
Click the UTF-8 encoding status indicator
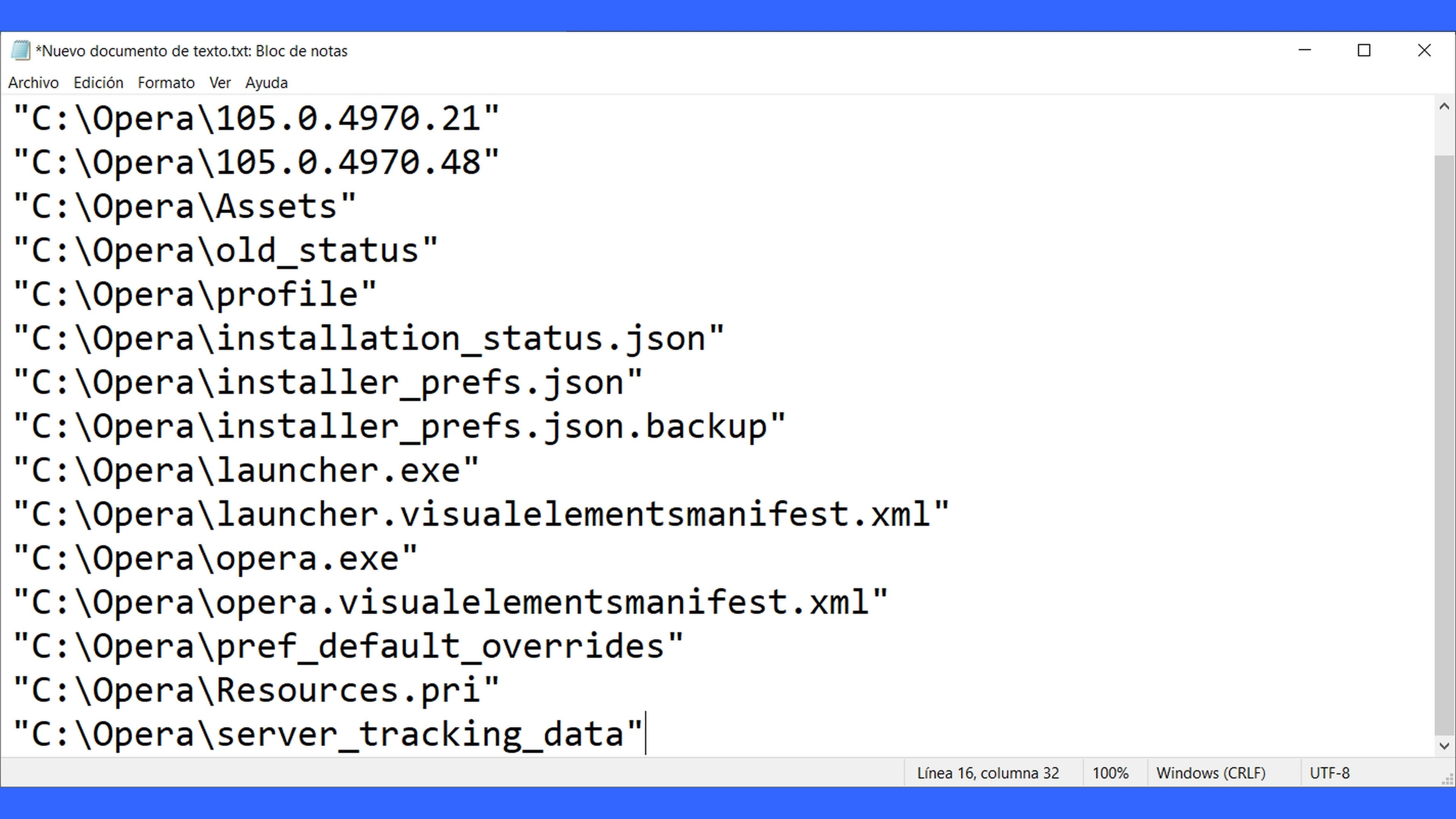1329,773
